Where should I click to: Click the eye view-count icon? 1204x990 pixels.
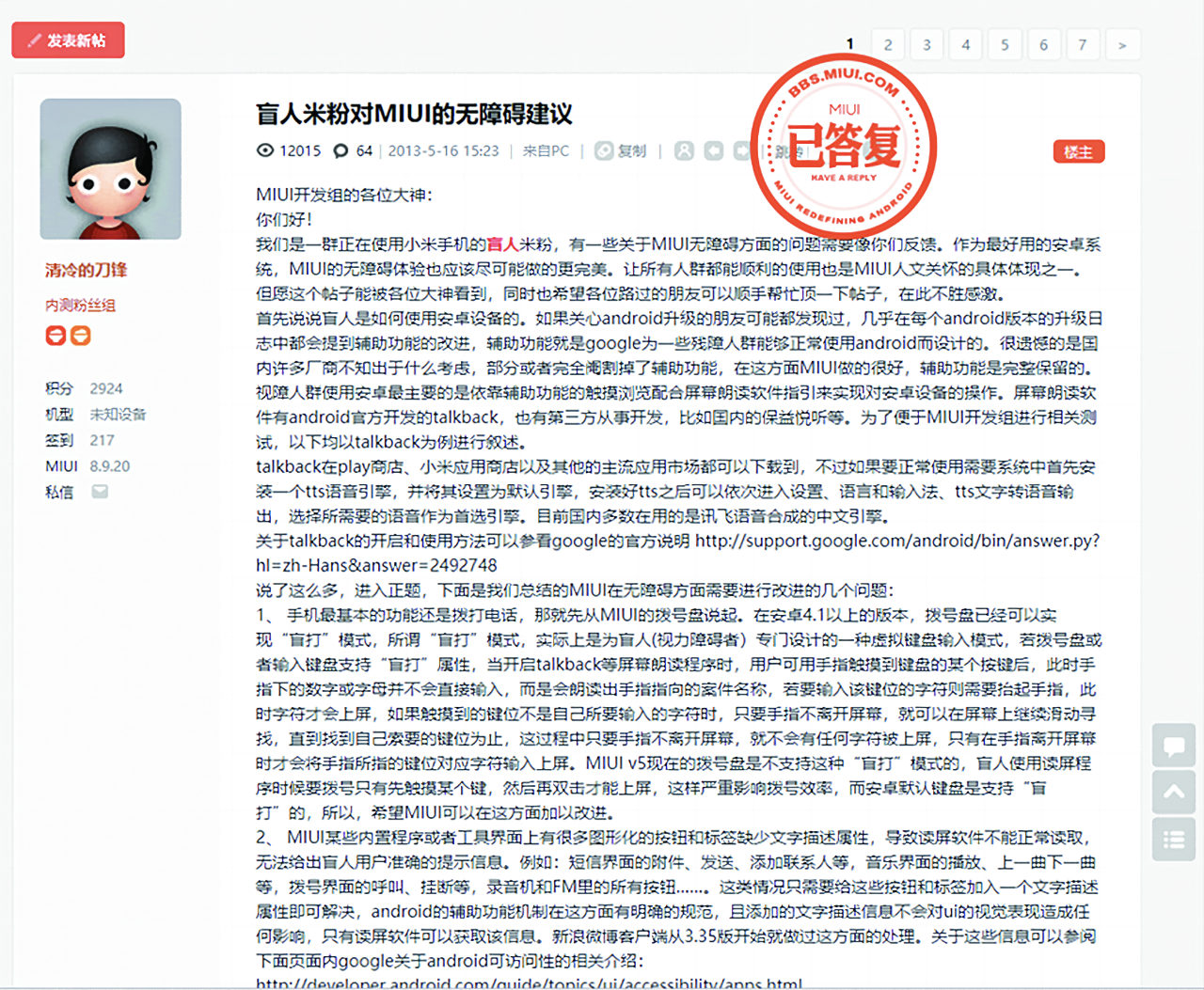point(265,150)
